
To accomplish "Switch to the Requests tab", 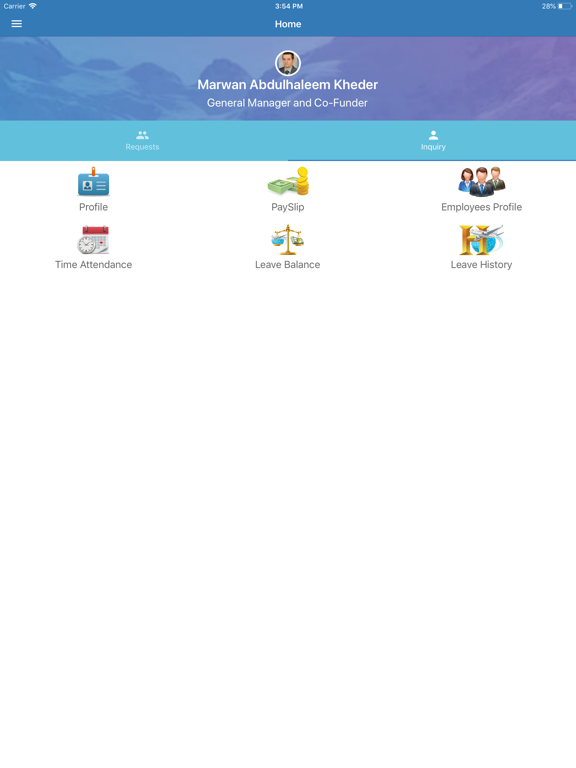I will tap(143, 141).
